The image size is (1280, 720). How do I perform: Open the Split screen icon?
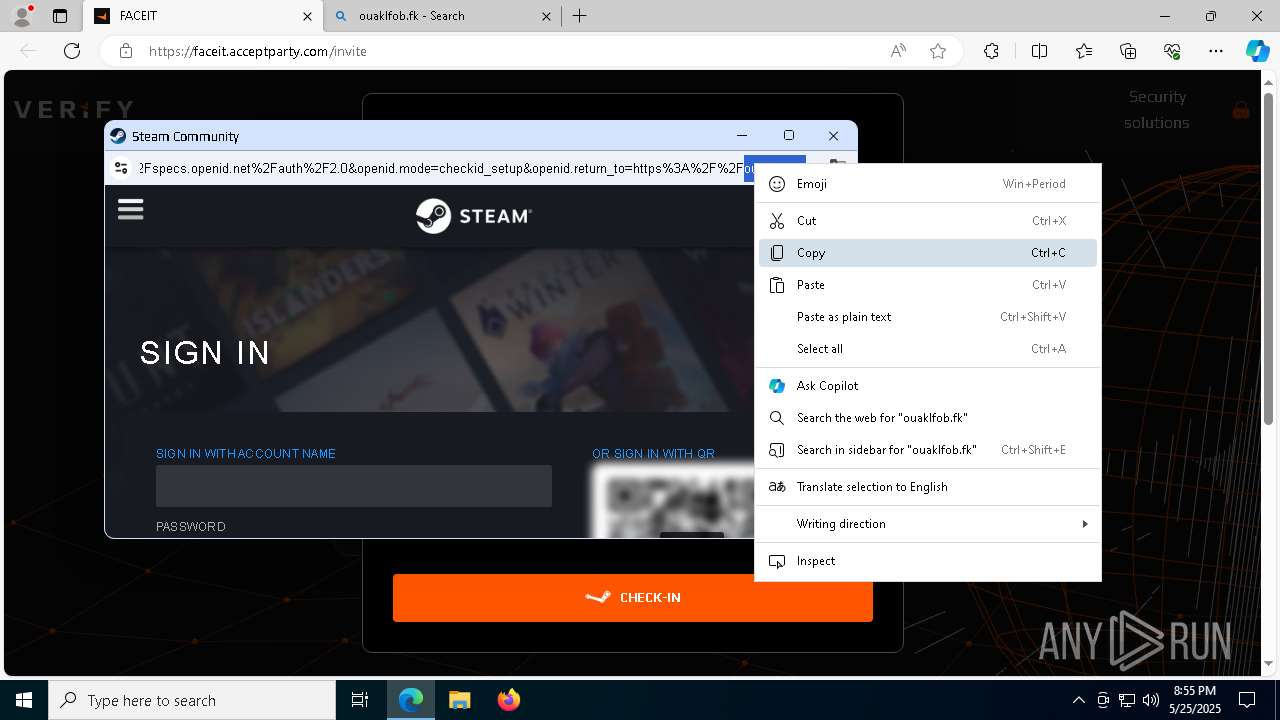pos(1039,51)
